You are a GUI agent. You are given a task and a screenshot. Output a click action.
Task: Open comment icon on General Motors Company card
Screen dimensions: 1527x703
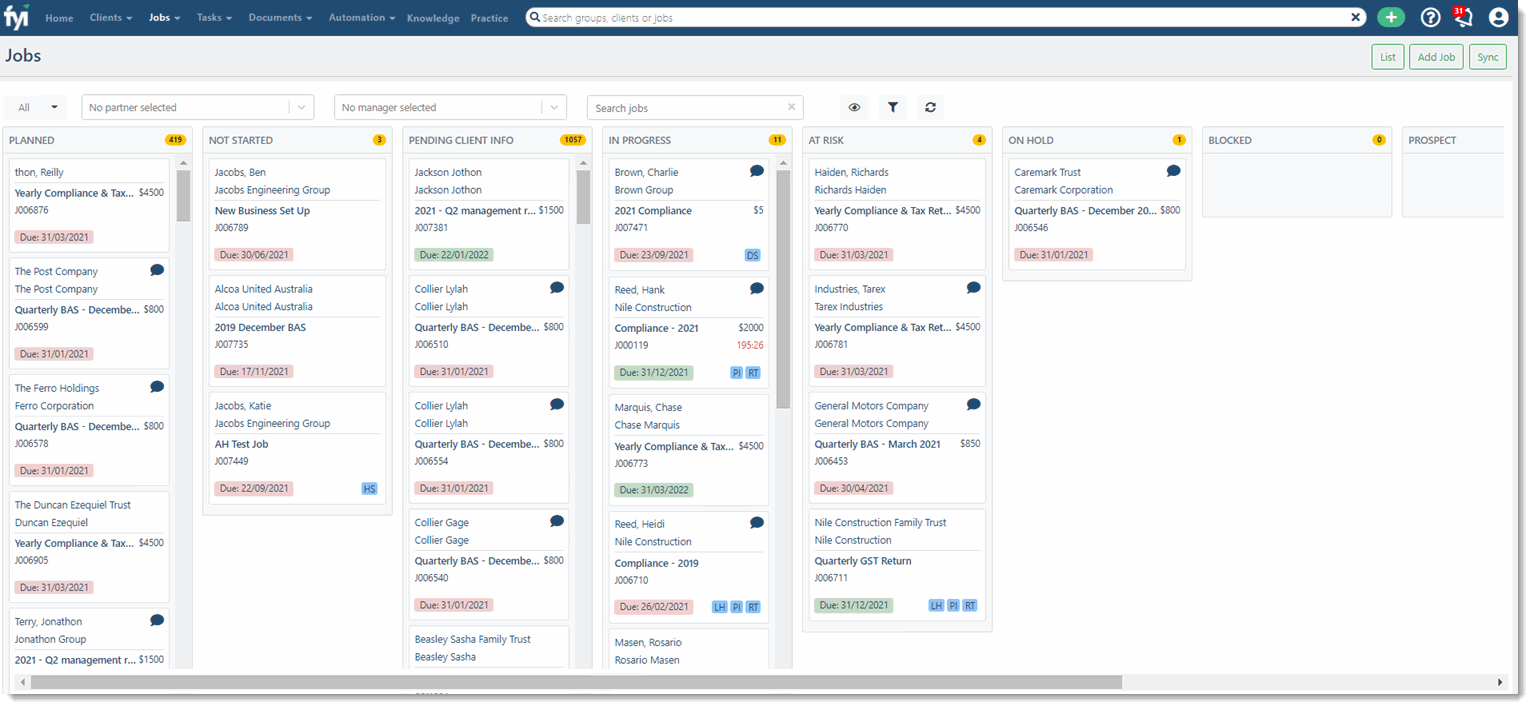pyautogui.click(x=974, y=405)
